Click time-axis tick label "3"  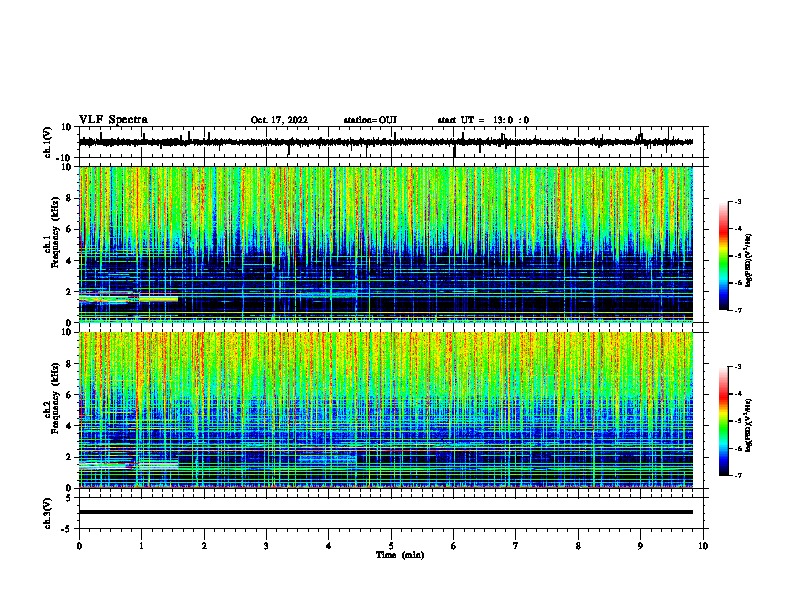[x=266, y=546]
